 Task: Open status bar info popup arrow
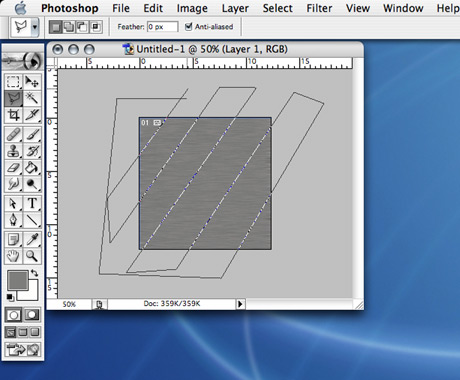pos(240,304)
